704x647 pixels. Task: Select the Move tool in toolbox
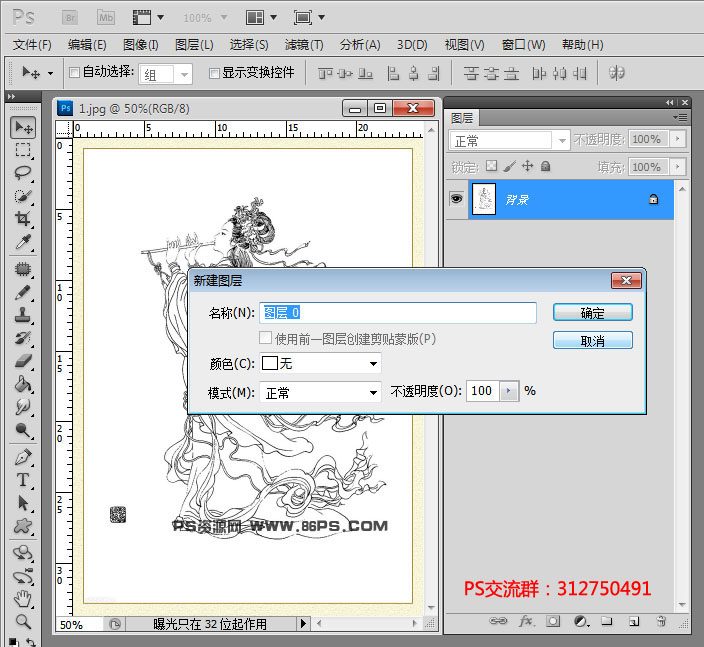23,128
